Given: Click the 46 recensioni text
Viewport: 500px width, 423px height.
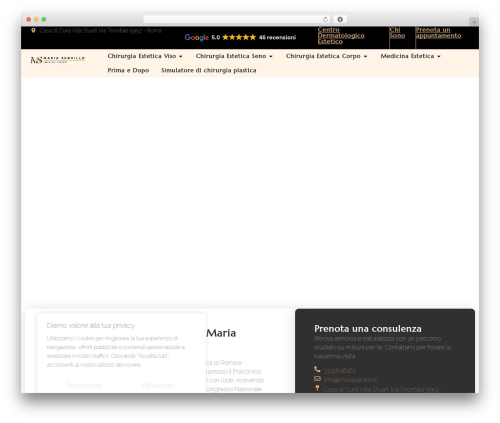Looking at the screenshot, I should pyautogui.click(x=277, y=37).
